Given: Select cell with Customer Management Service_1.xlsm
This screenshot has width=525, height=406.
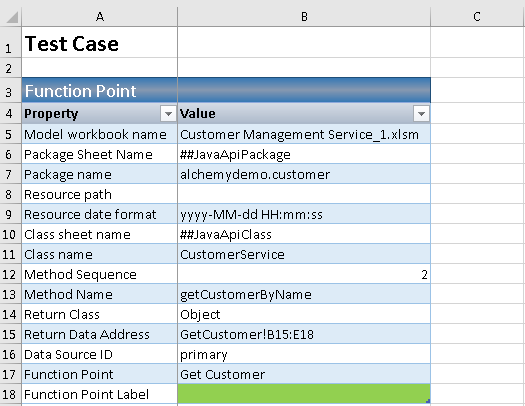Looking at the screenshot, I should coord(304,134).
